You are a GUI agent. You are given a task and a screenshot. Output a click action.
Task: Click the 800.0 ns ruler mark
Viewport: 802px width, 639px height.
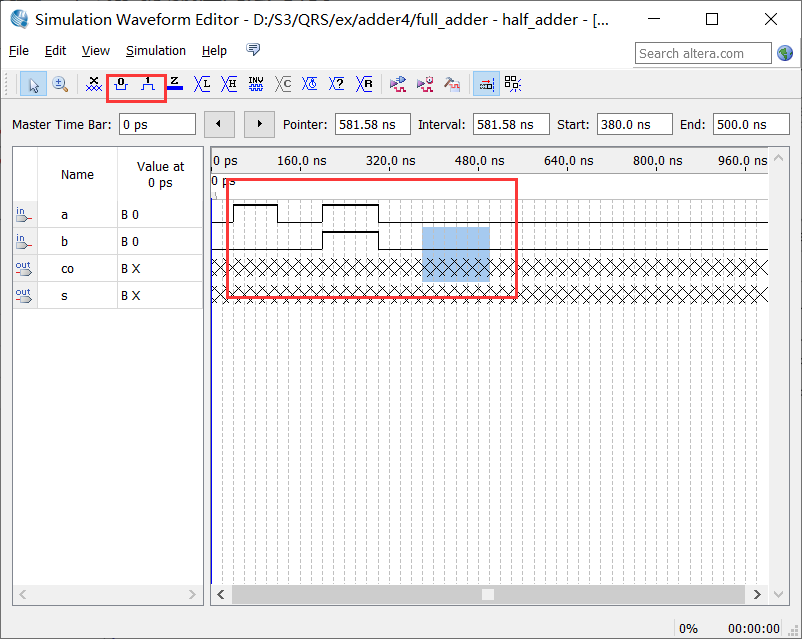tap(657, 161)
